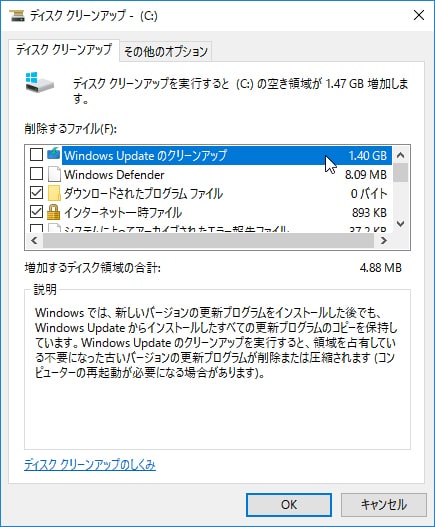Click the downloaded program files folder icon
This screenshot has height=527, width=435.
click(54, 193)
